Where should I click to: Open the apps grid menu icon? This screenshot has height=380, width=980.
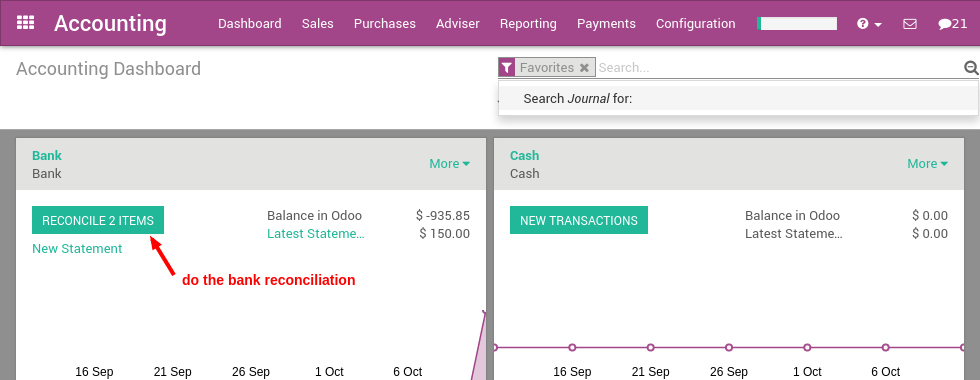(26, 23)
